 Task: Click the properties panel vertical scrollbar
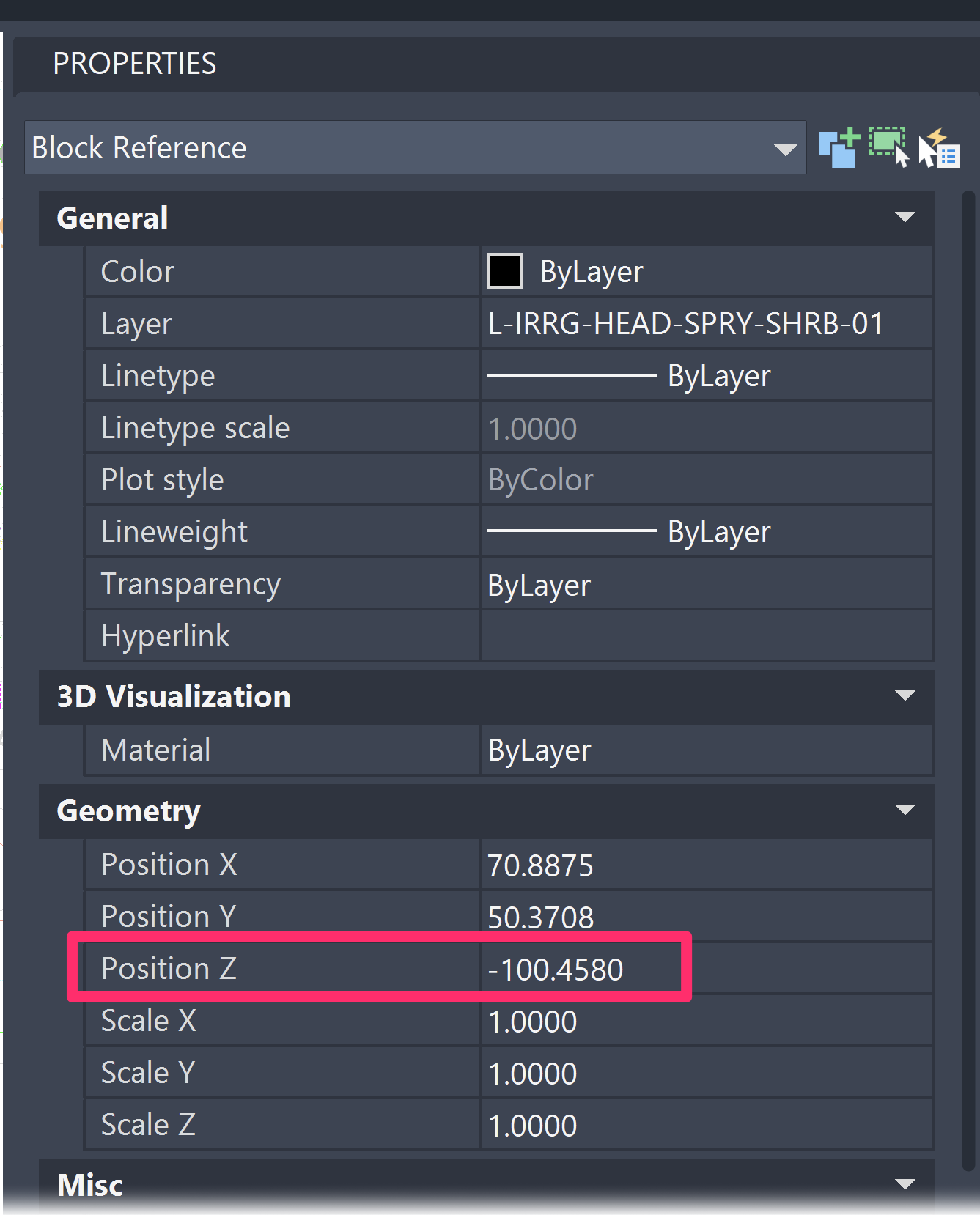coord(968,682)
